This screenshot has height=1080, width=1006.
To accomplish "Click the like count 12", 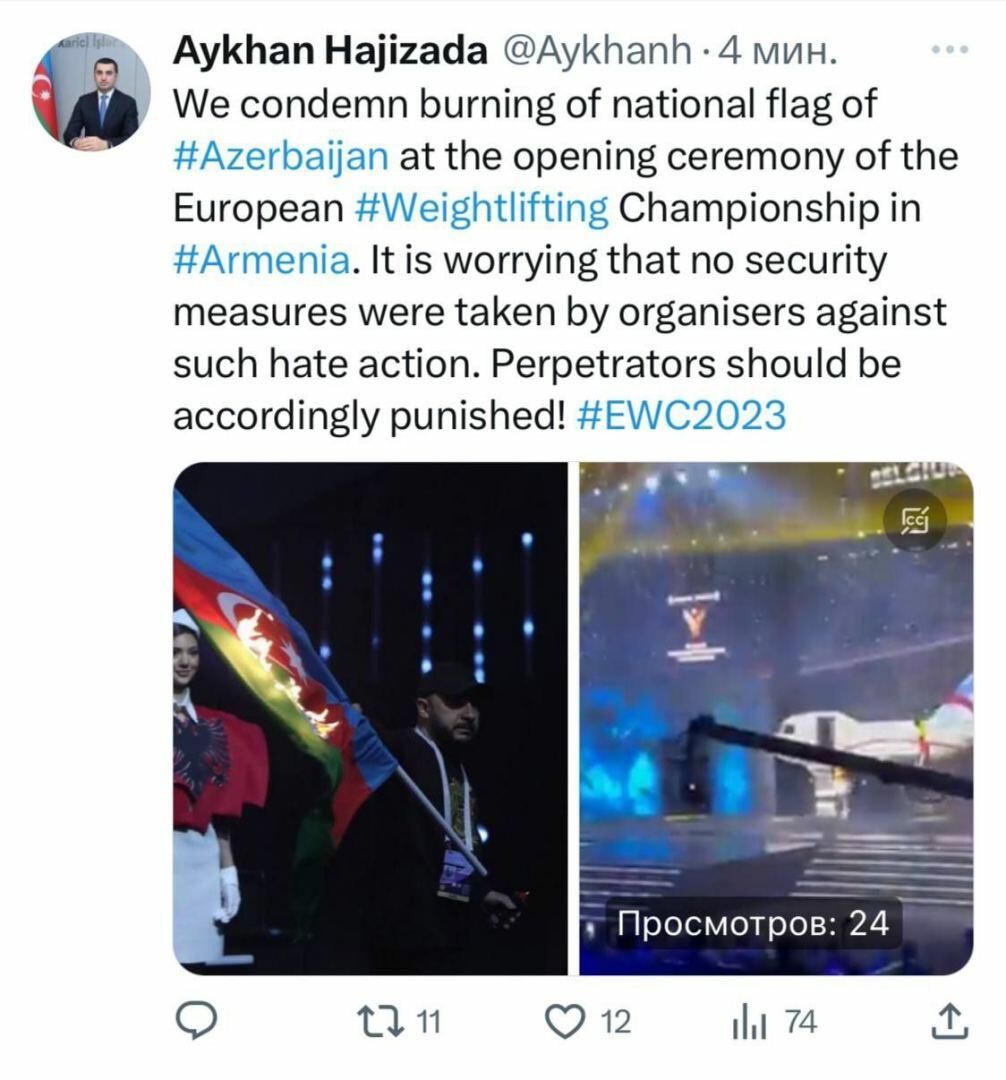I will click(x=616, y=1022).
